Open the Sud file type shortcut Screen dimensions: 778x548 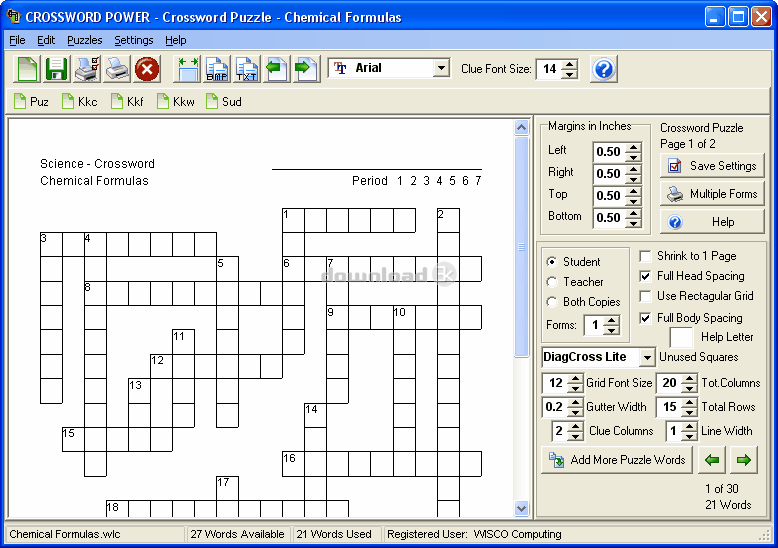click(224, 102)
